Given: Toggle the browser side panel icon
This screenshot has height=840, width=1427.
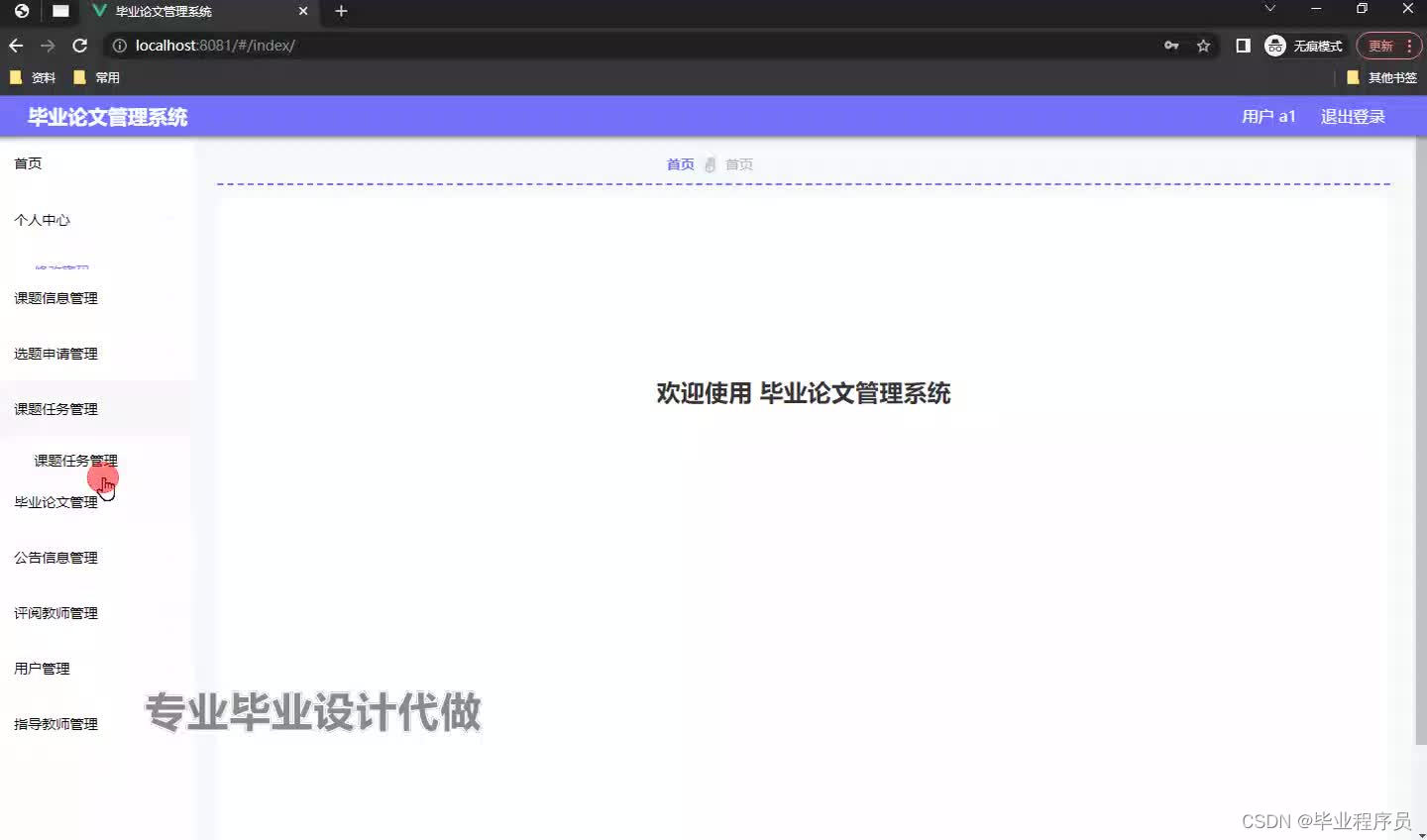Looking at the screenshot, I should (1243, 46).
